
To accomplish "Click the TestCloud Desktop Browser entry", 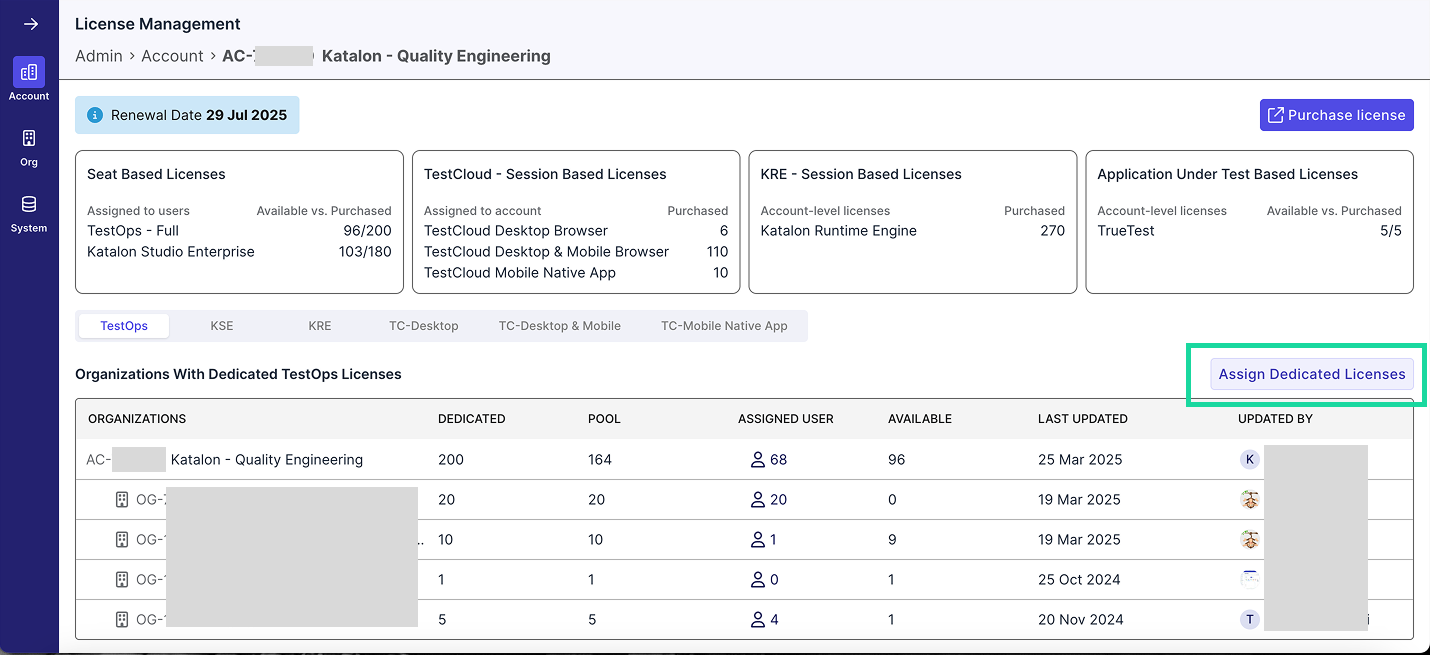I will pyautogui.click(x=516, y=231).
